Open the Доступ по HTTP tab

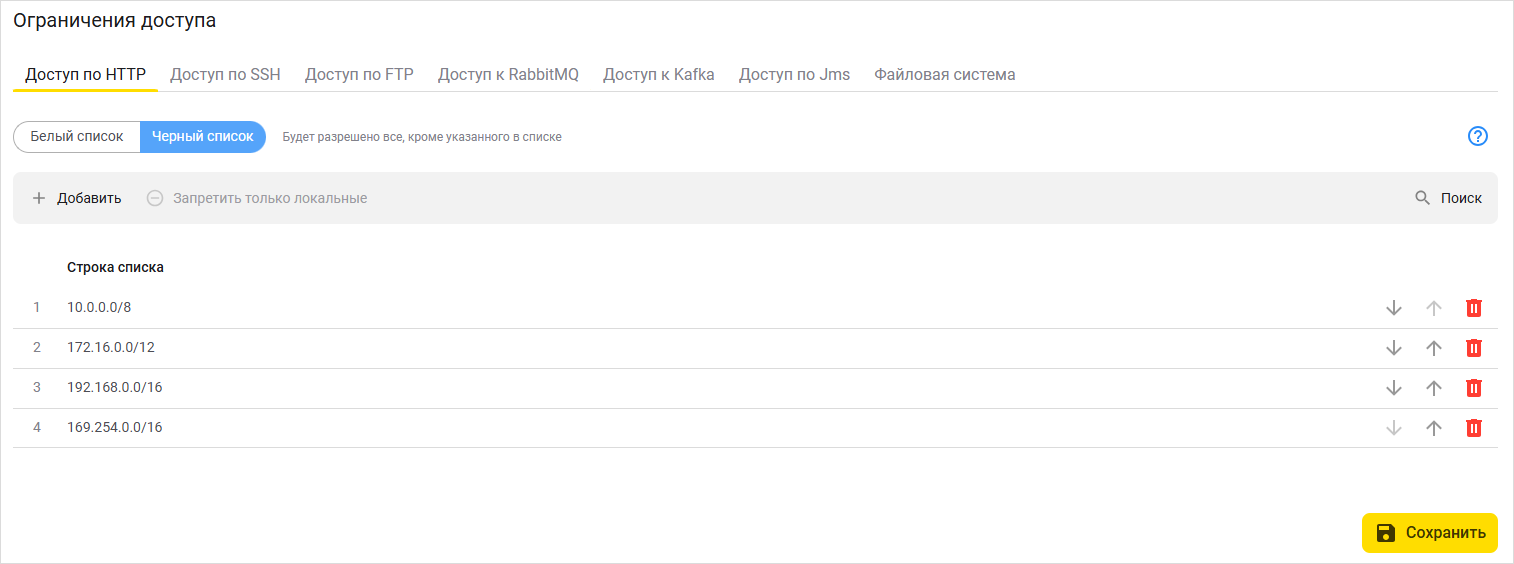pyautogui.click(x=85, y=74)
